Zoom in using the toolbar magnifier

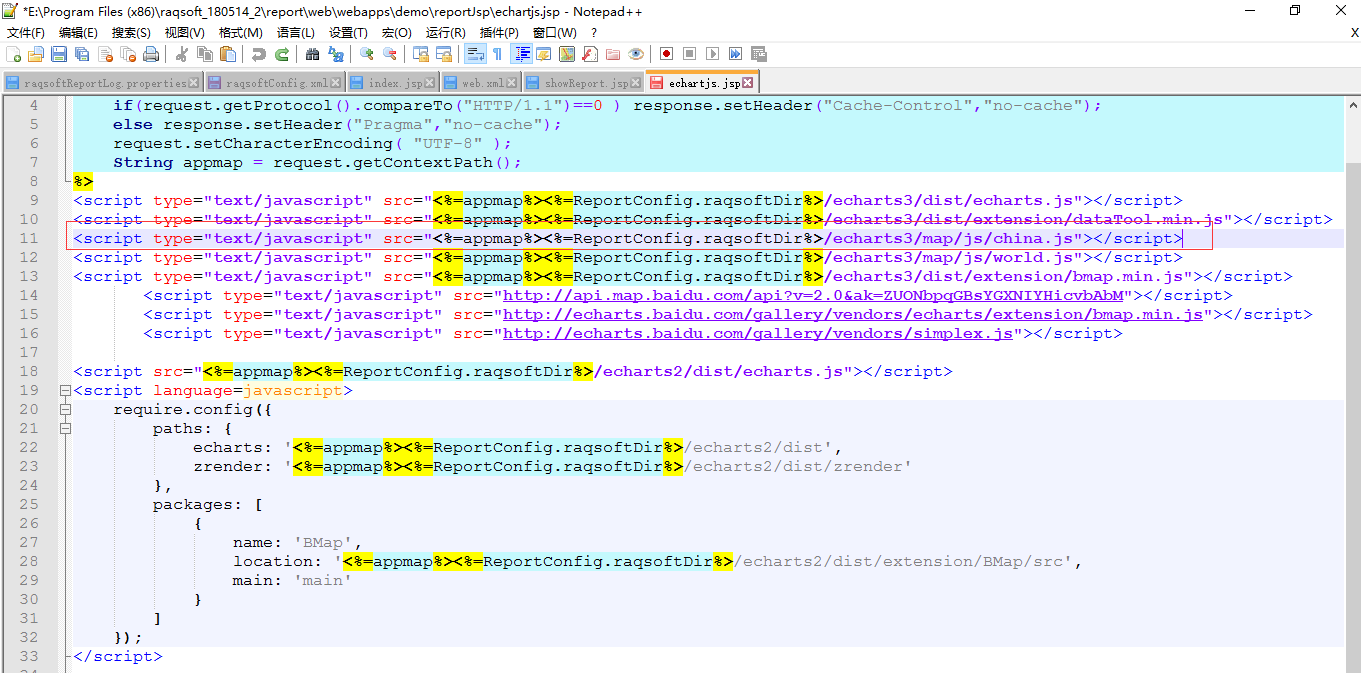point(367,54)
